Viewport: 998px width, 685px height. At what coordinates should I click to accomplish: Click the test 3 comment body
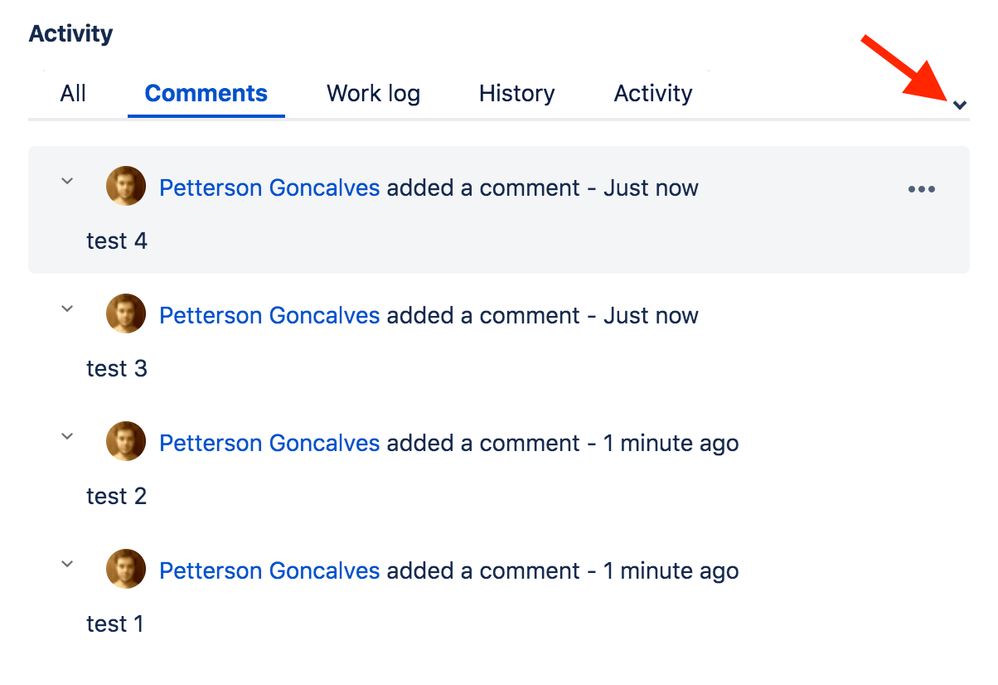coord(117,368)
